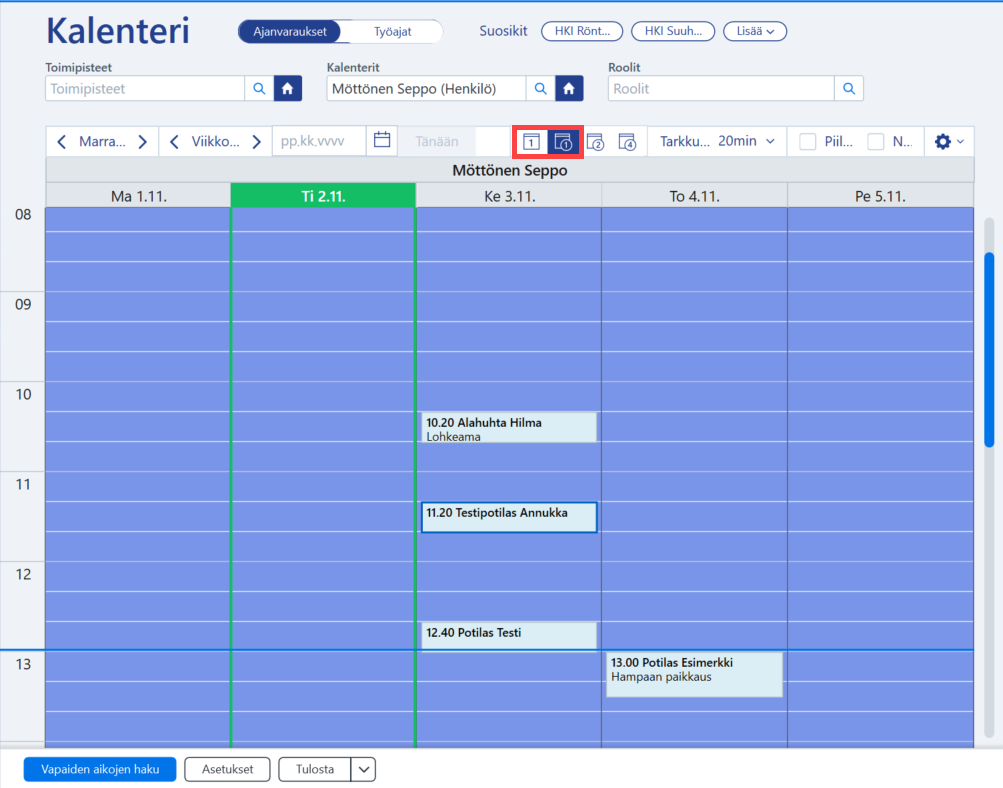Select the single day view icon
This screenshot has height=788, width=1003.
[532, 141]
